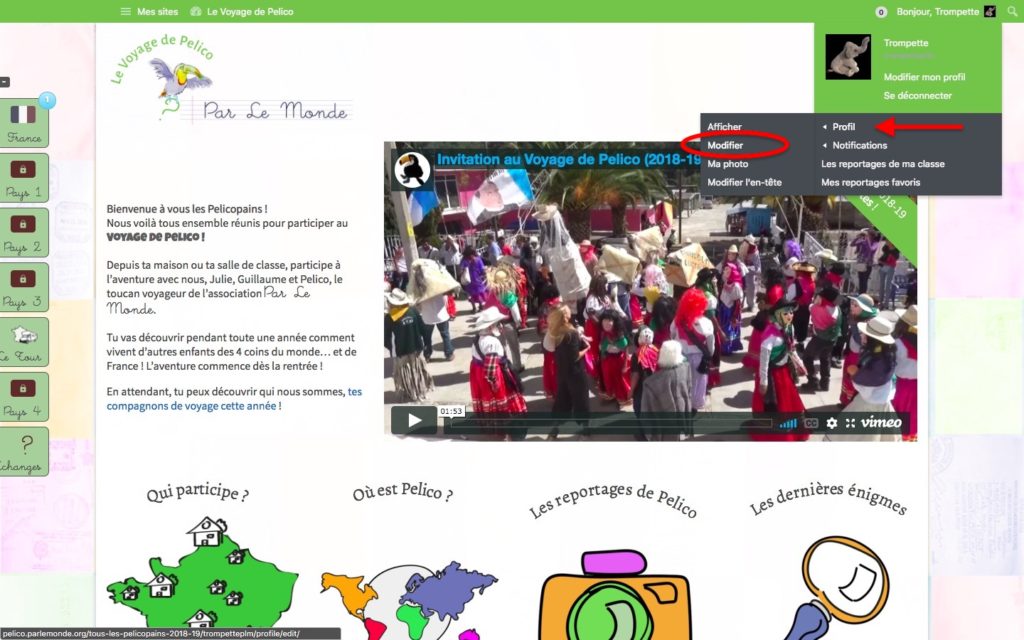Select Afficher in profile submenu
Screen dimensions: 1024x640
point(724,127)
